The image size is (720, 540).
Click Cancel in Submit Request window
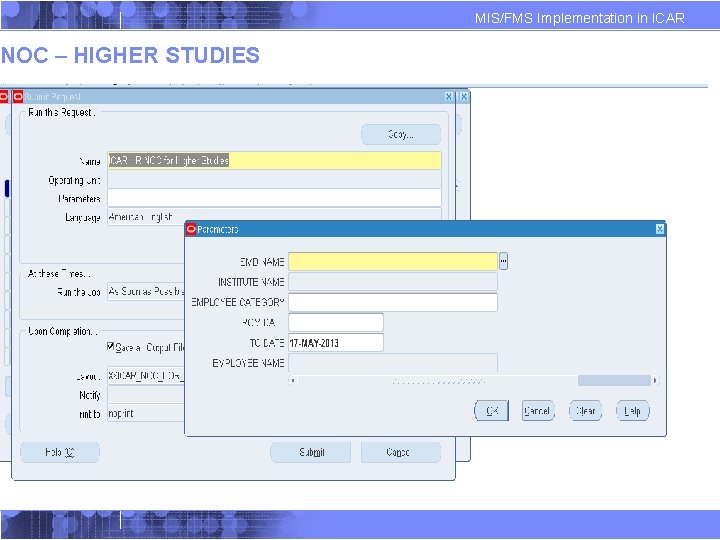tap(400, 452)
